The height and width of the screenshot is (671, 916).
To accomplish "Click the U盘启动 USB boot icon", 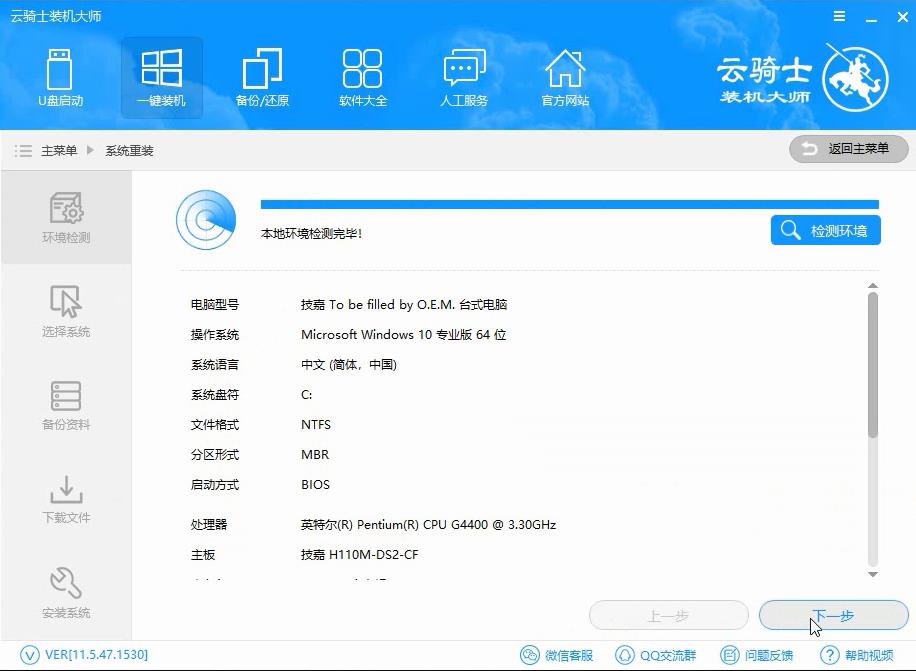I will tap(61, 77).
